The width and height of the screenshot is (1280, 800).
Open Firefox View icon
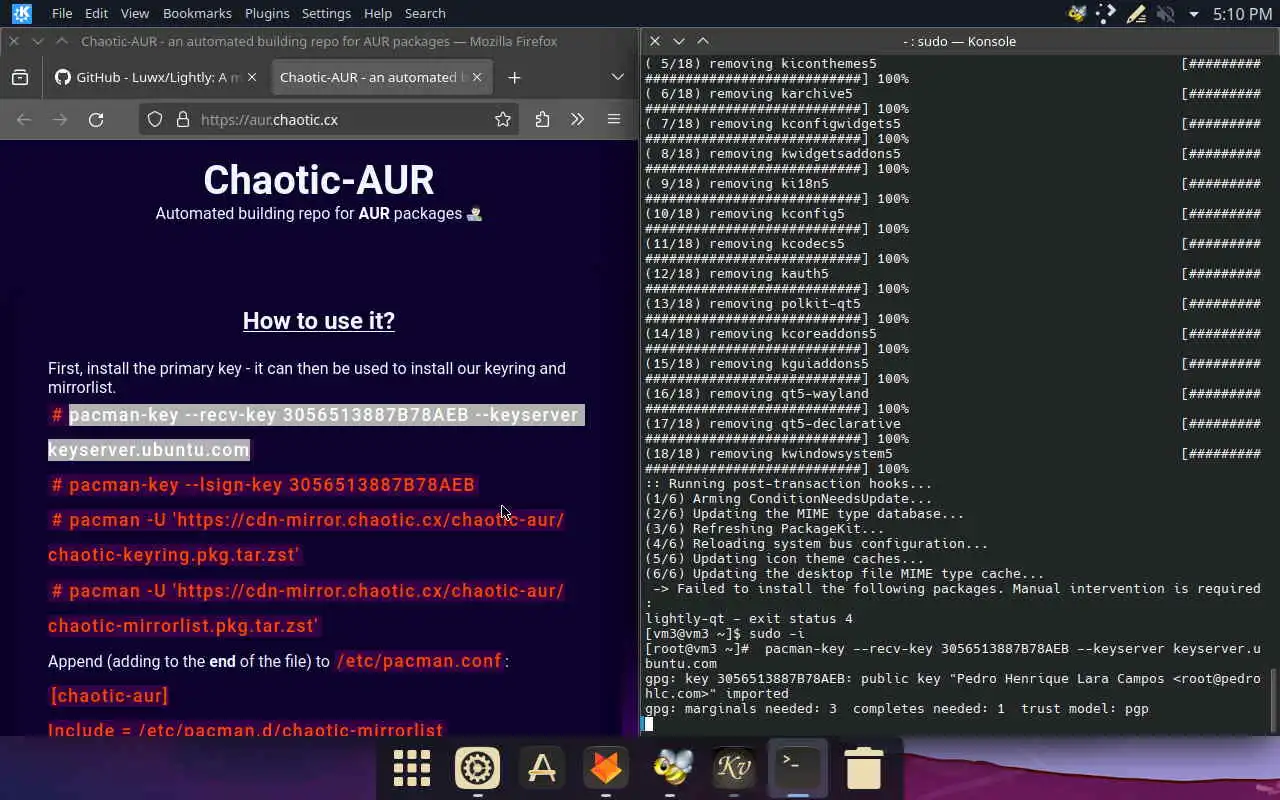coord(20,77)
